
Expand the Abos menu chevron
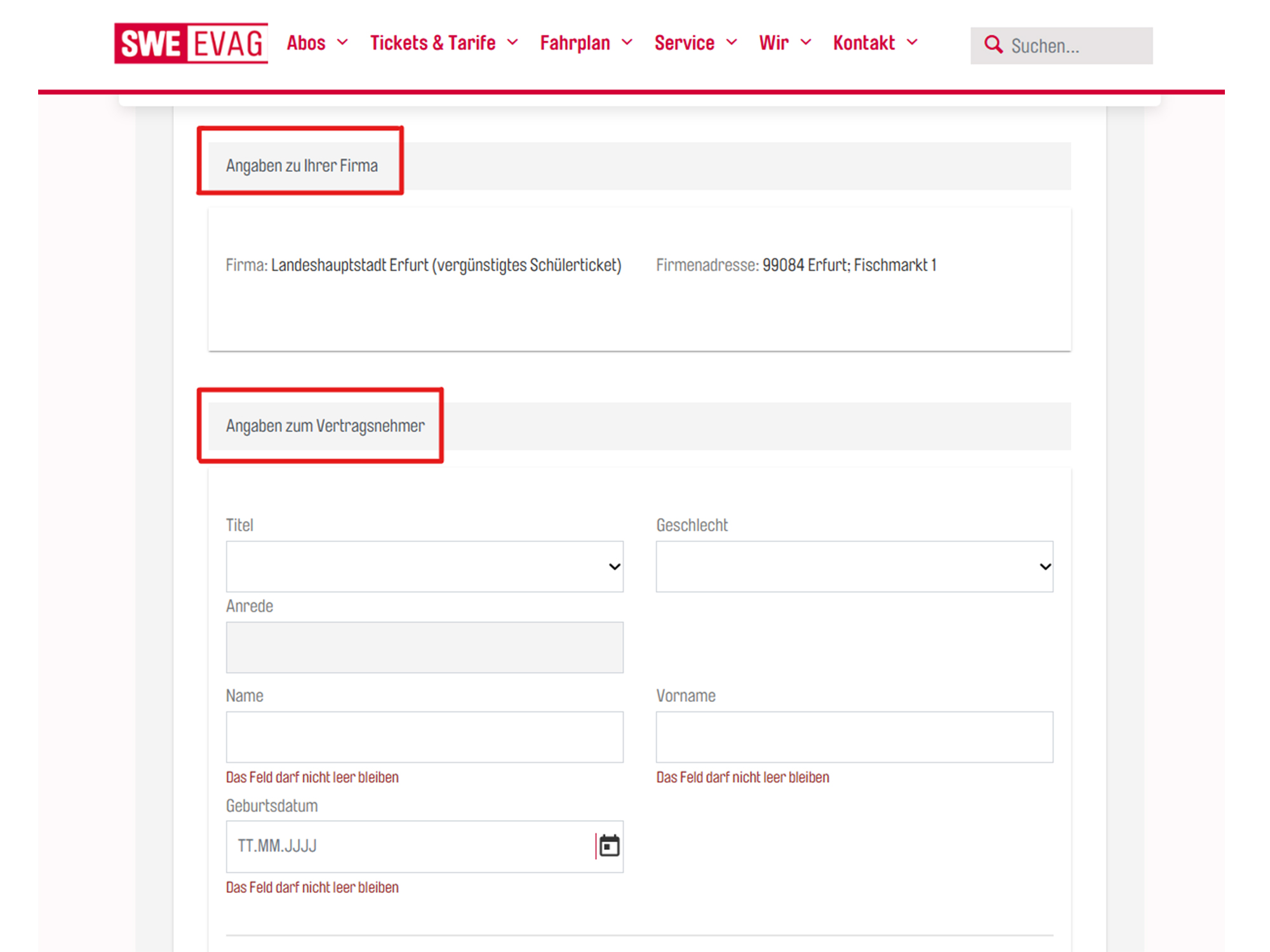click(x=342, y=43)
